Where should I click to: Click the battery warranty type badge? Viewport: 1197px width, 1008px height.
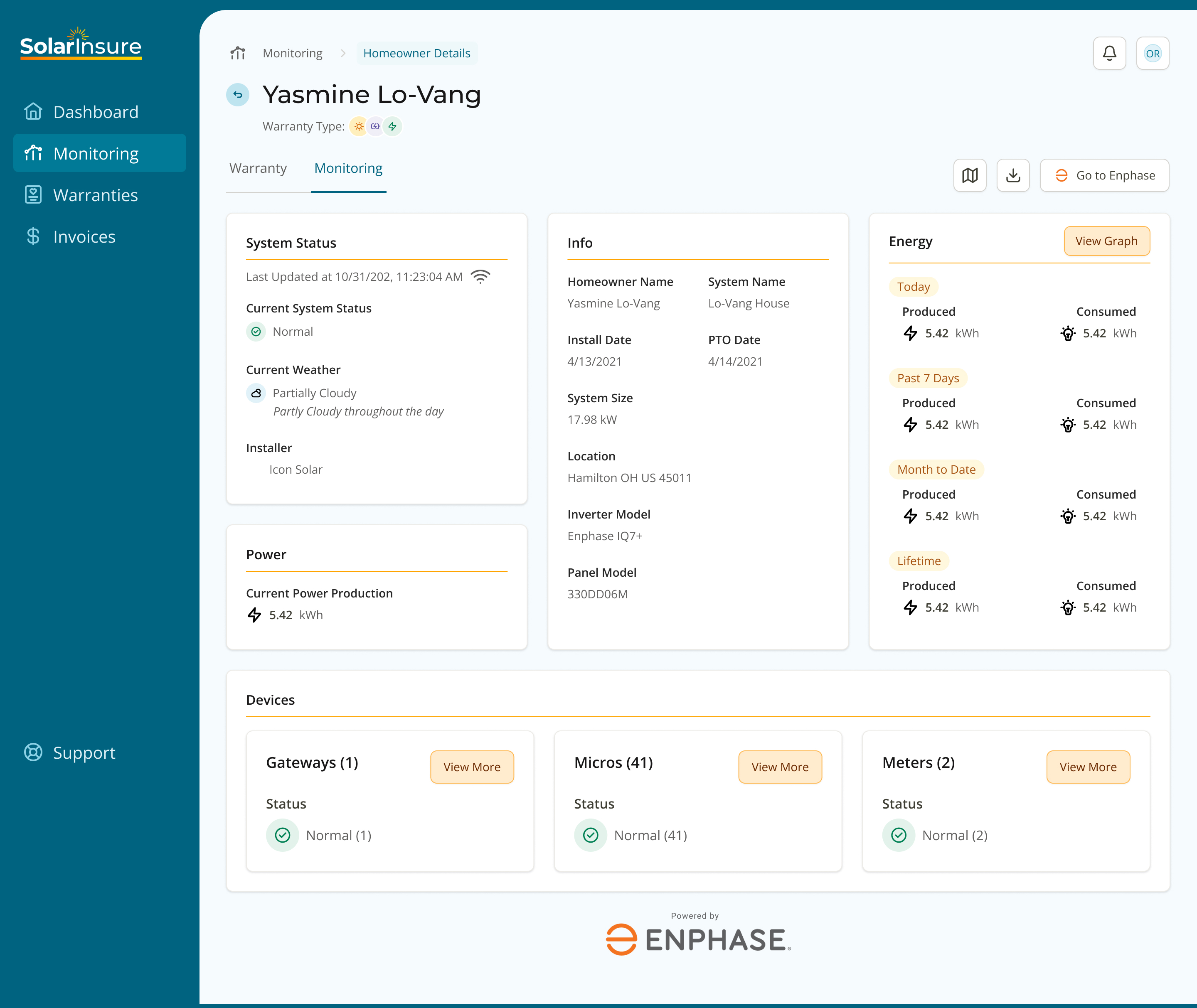pos(376,126)
